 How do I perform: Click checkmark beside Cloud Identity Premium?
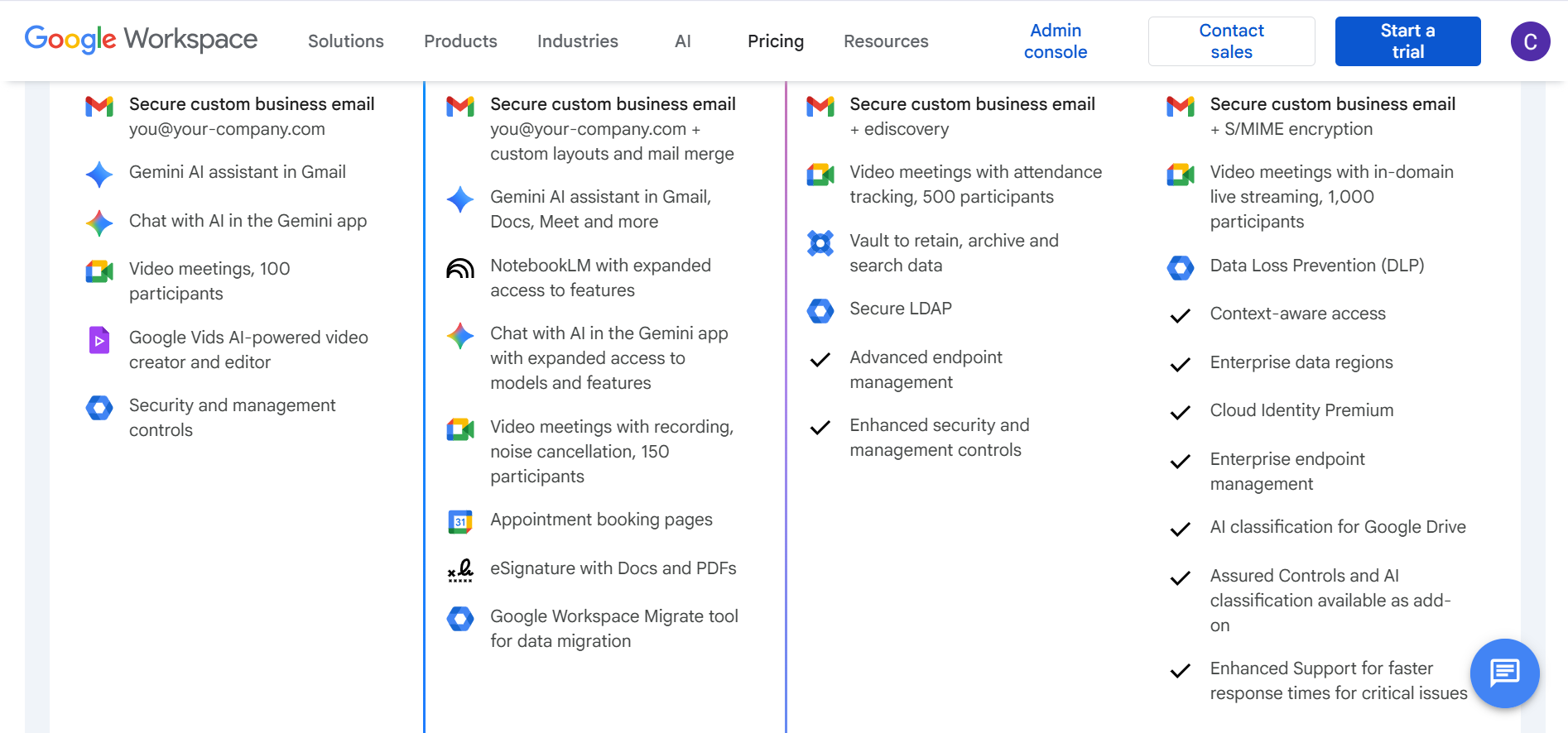pyautogui.click(x=1181, y=413)
